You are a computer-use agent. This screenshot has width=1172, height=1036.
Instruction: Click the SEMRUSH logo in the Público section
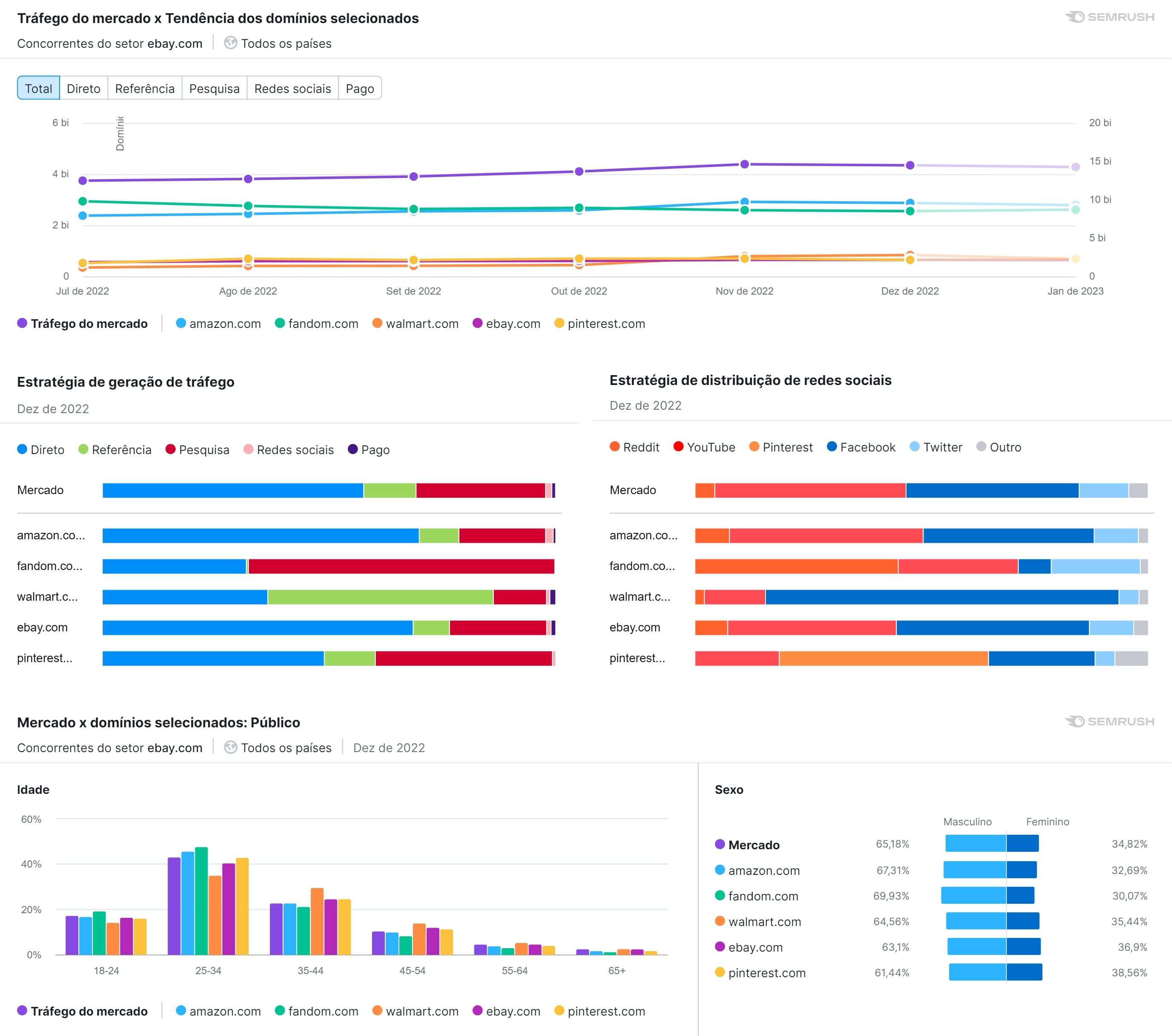point(1111,722)
